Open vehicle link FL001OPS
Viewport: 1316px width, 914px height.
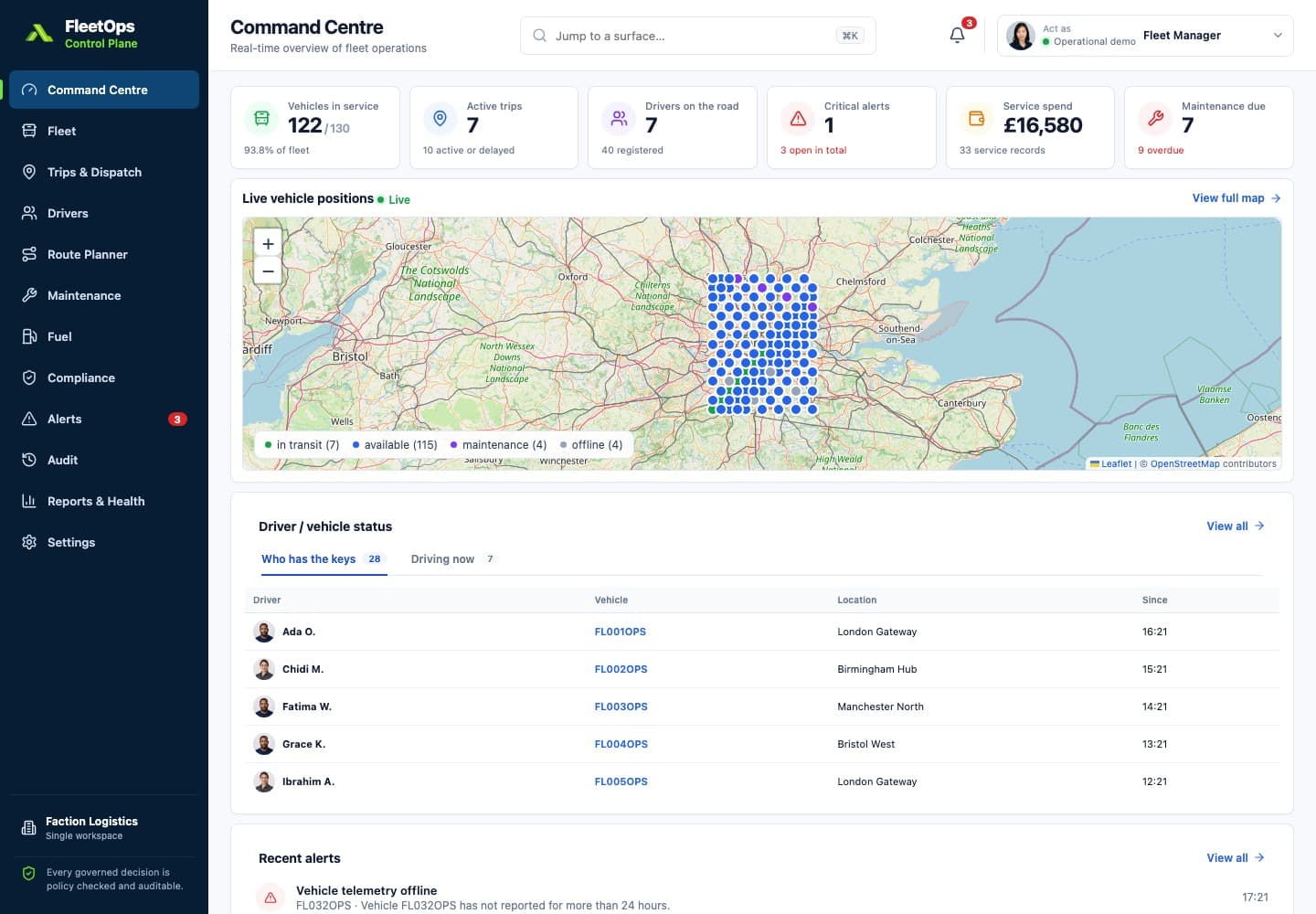[x=621, y=632]
